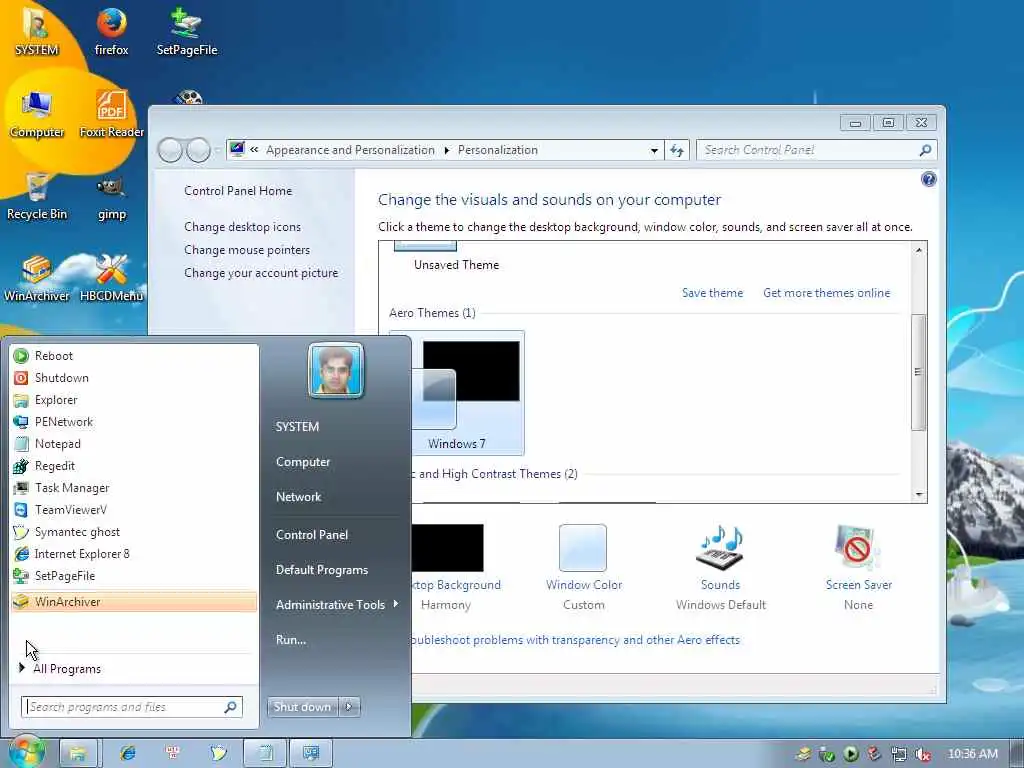Open the Screen Saver settings icon

857,548
